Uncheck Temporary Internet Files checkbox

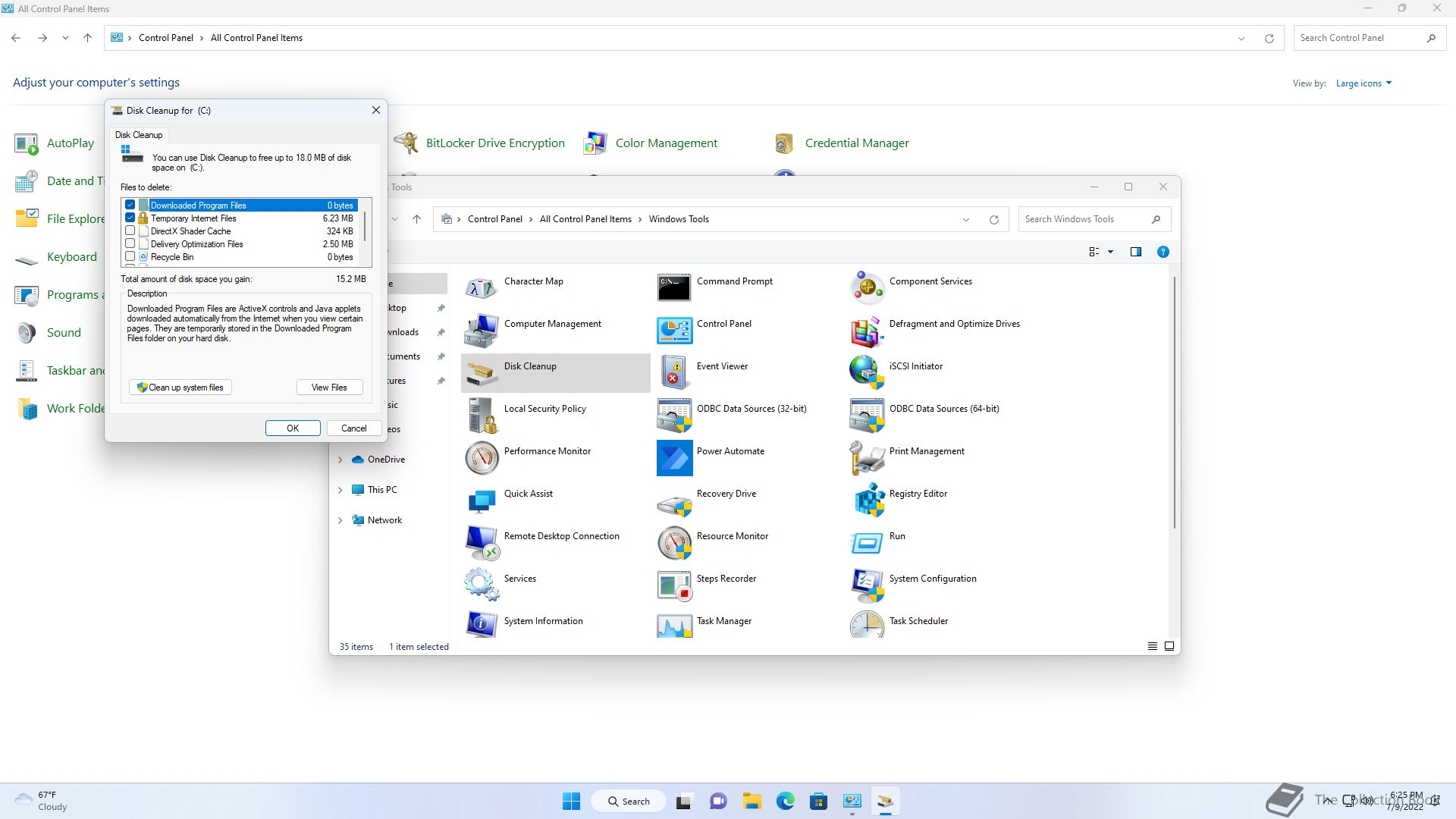tap(130, 218)
